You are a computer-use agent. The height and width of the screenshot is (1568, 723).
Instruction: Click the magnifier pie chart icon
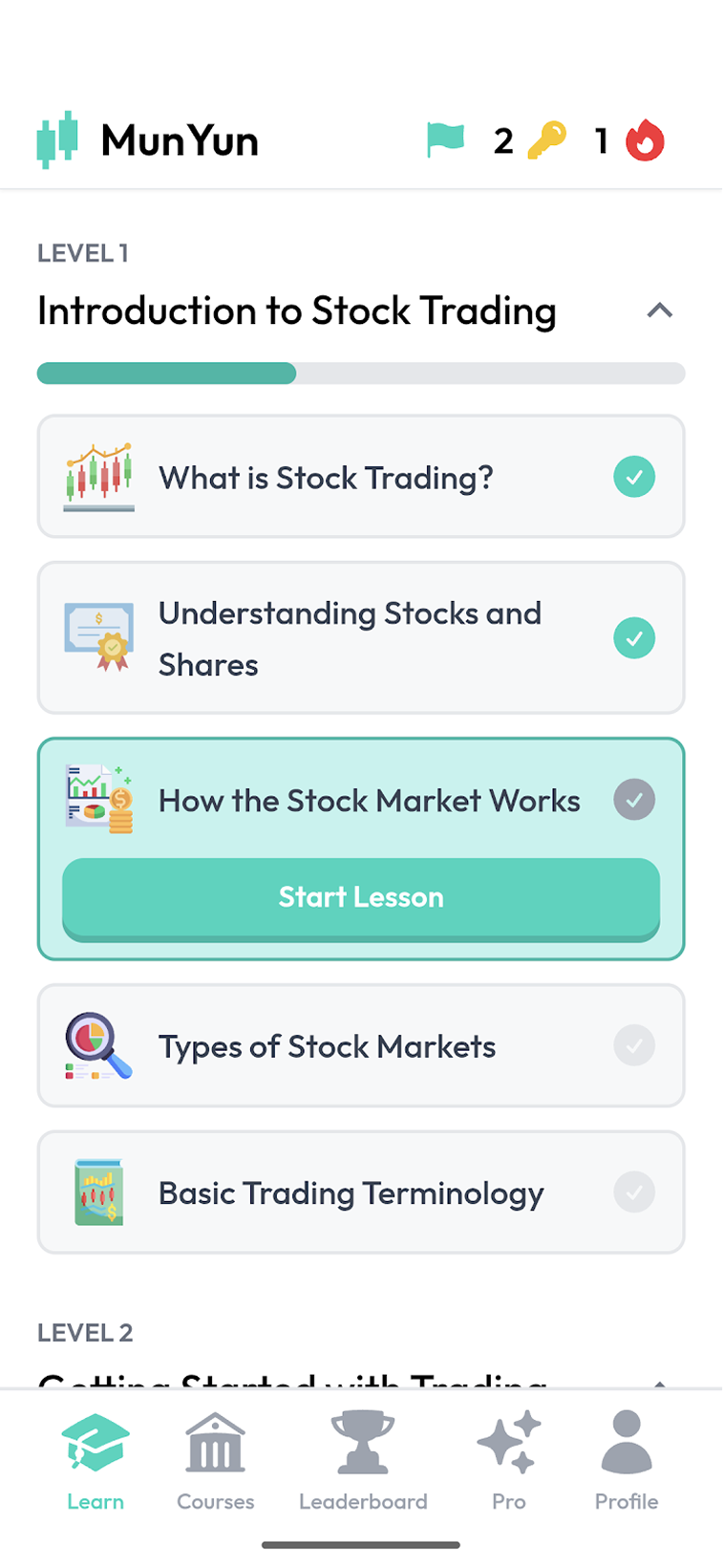click(x=98, y=1046)
